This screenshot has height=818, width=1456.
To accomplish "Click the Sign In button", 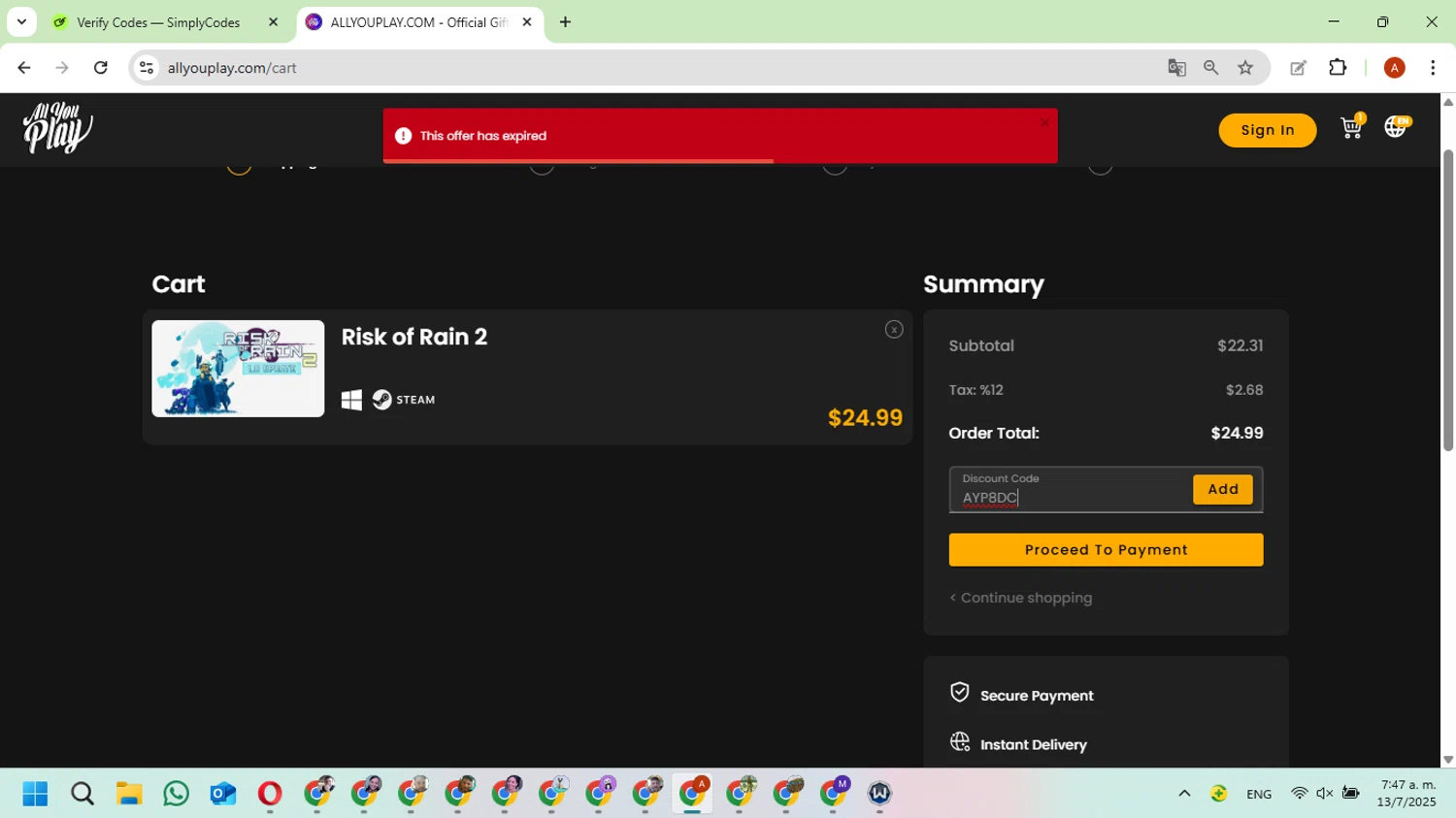I will pyautogui.click(x=1268, y=130).
